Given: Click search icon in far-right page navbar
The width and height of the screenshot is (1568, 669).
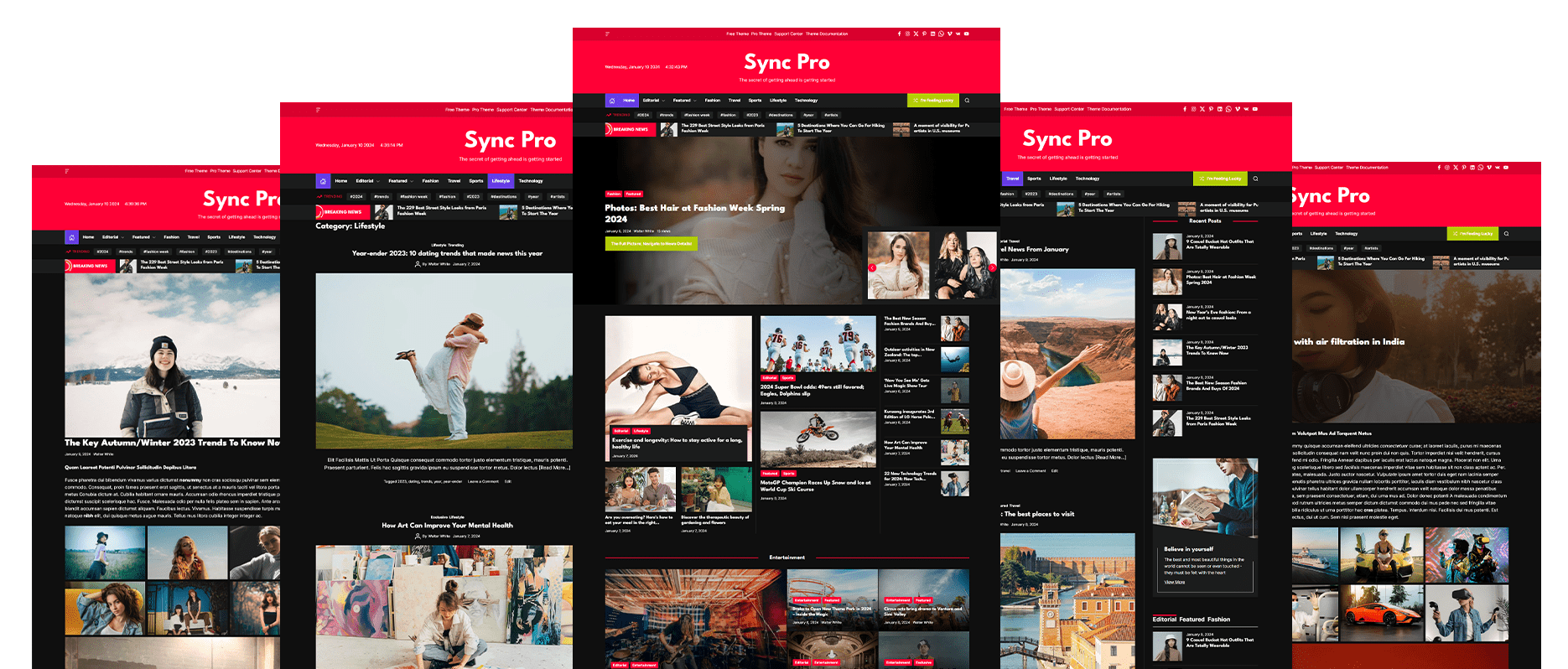Looking at the screenshot, I should coord(1506,233).
